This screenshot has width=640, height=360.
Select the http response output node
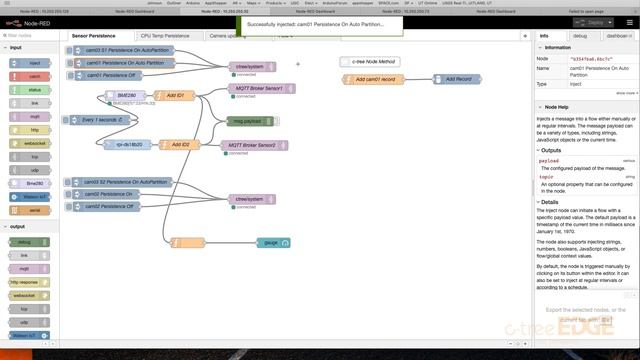[29, 282]
